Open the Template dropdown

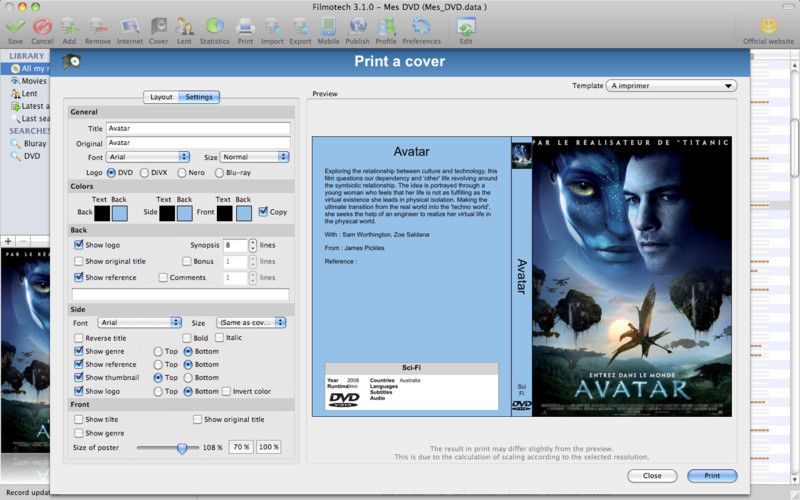click(671, 86)
